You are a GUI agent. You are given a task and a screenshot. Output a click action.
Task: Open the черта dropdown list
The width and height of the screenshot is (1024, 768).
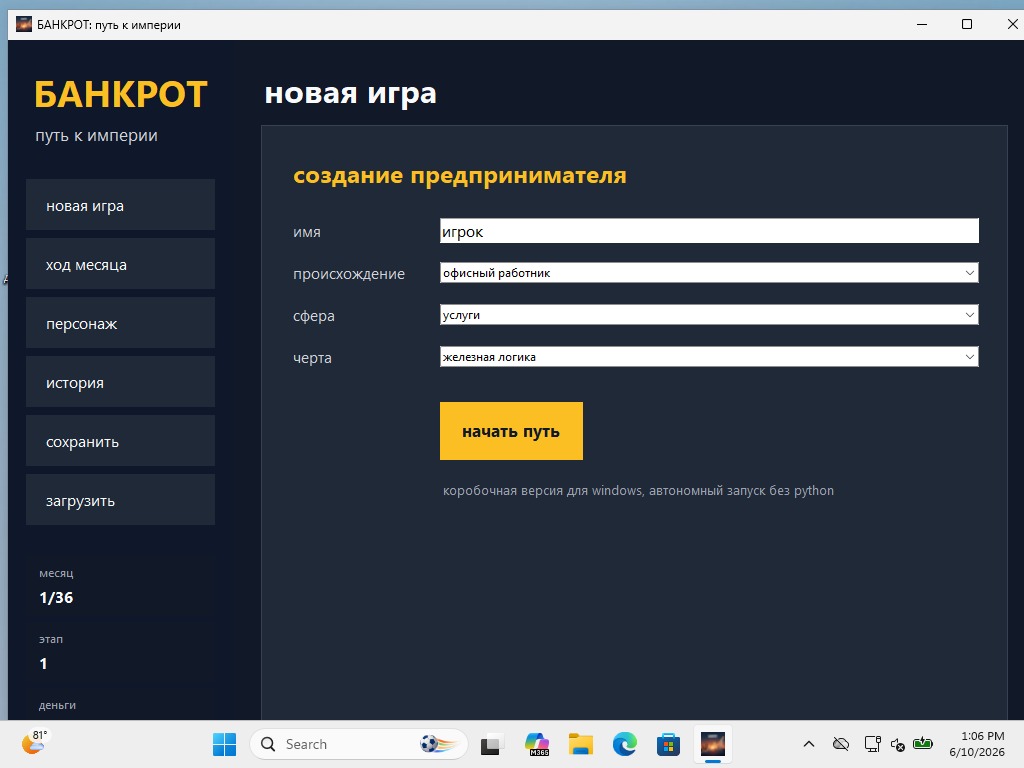(709, 357)
